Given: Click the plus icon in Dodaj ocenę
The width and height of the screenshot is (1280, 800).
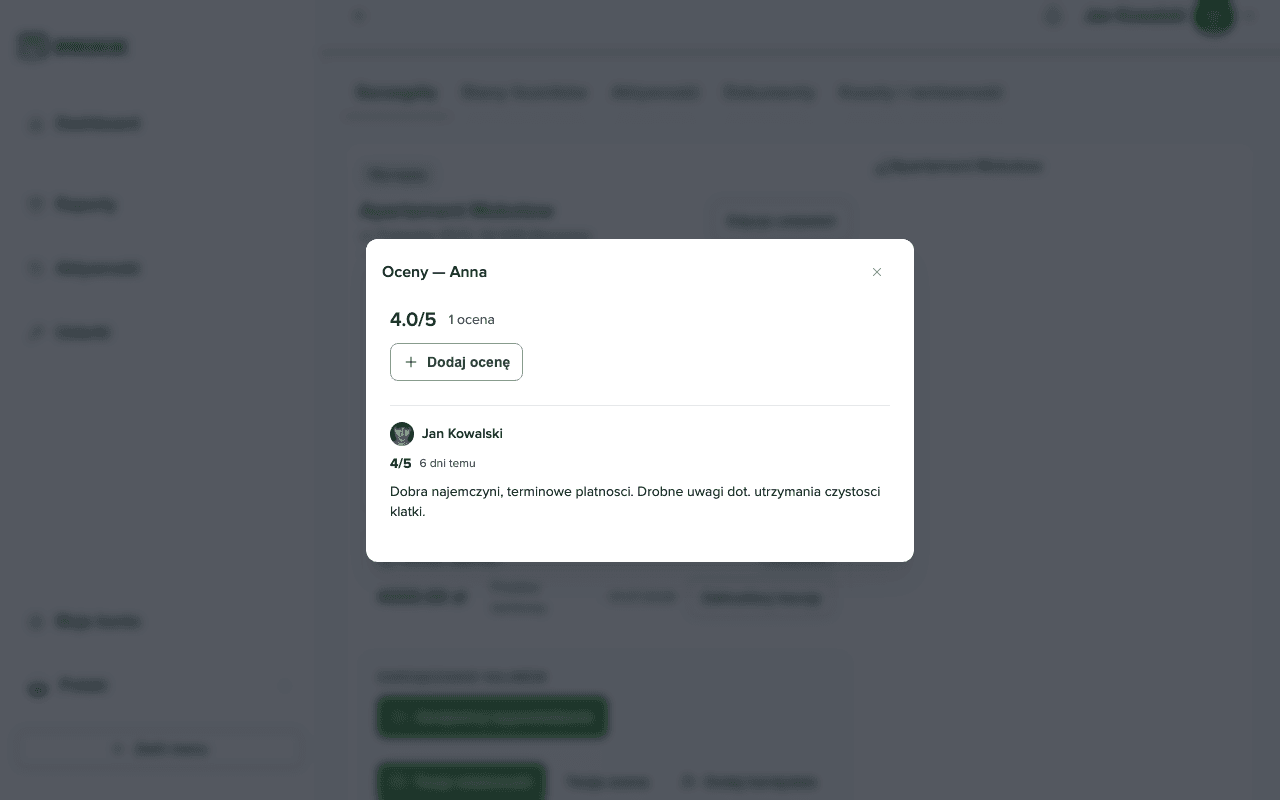Looking at the screenshot, I should [x=411, y=362].
